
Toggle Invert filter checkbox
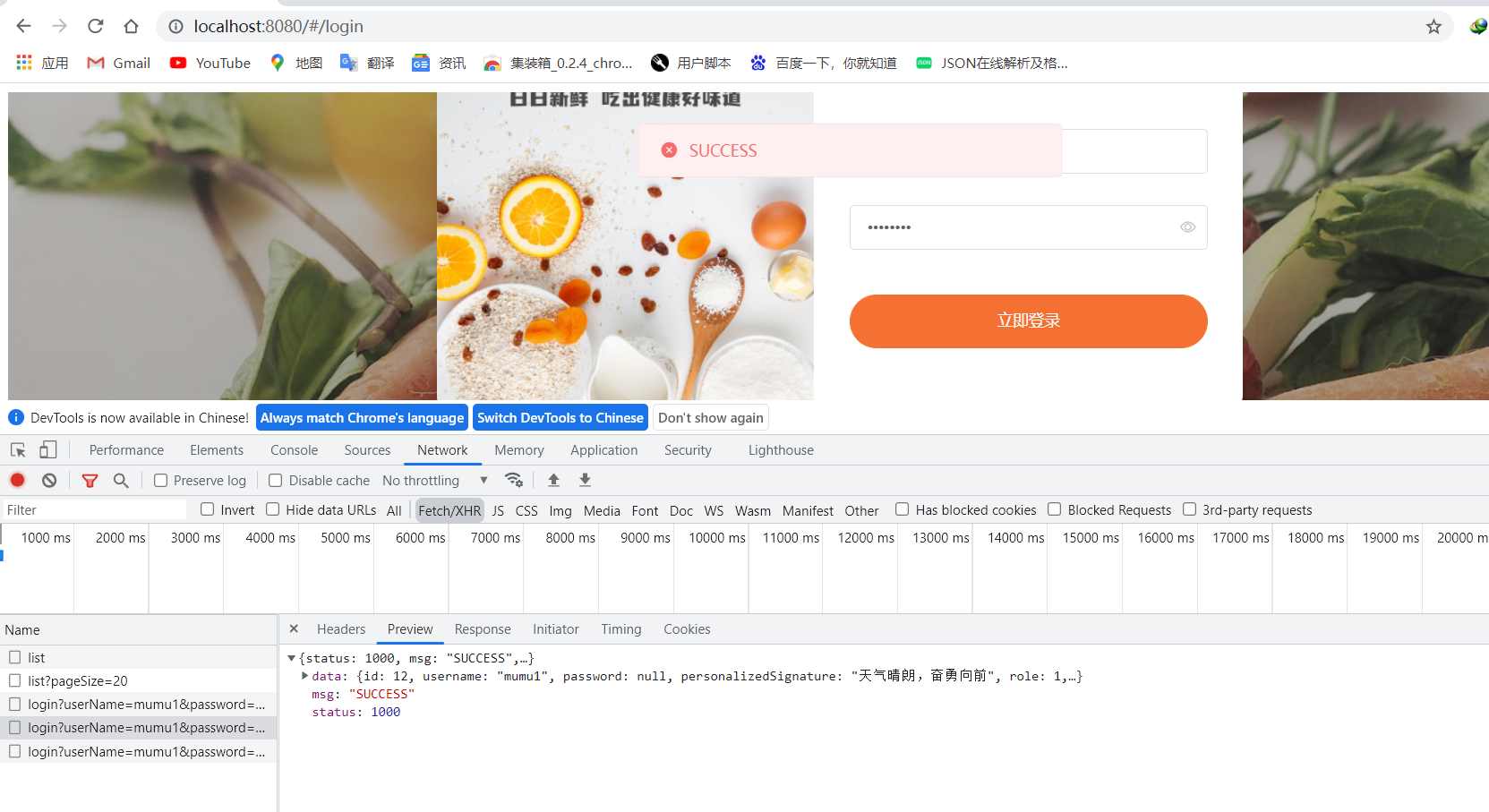(208, 509)
